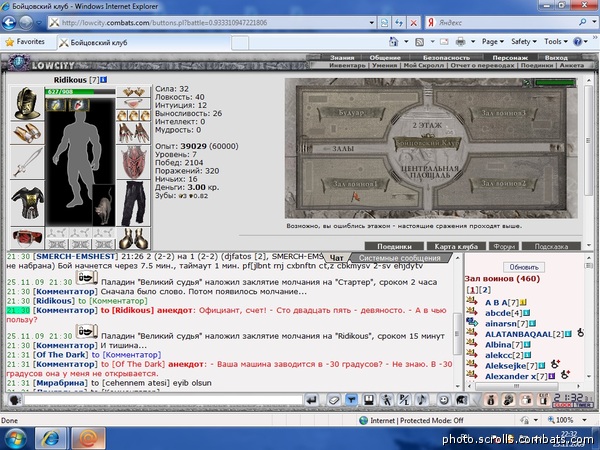The image size is (600, 450).
Task: Open recent pages history dropdown
Action: click(x=39, y=23)
